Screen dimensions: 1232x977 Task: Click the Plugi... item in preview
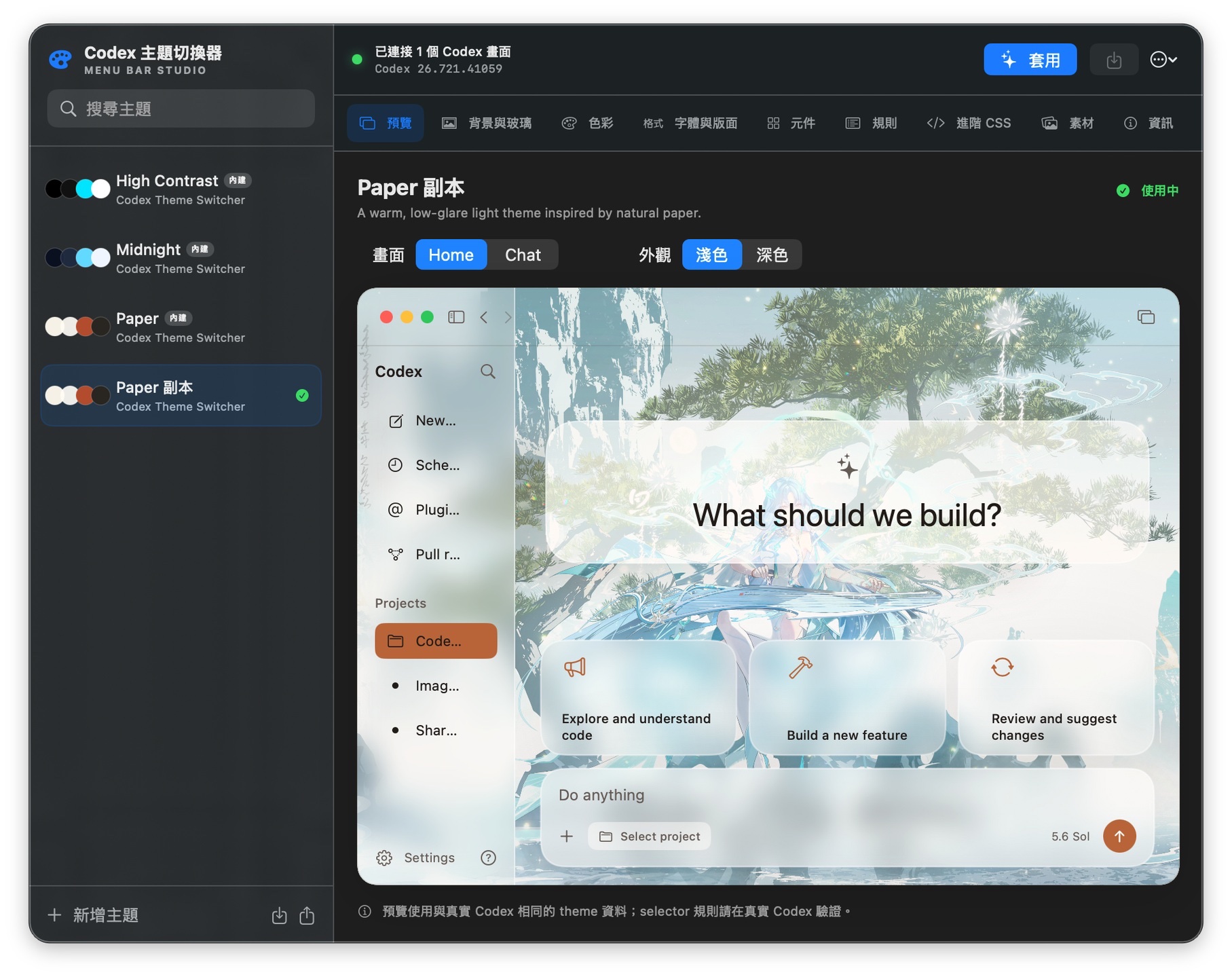436,510
